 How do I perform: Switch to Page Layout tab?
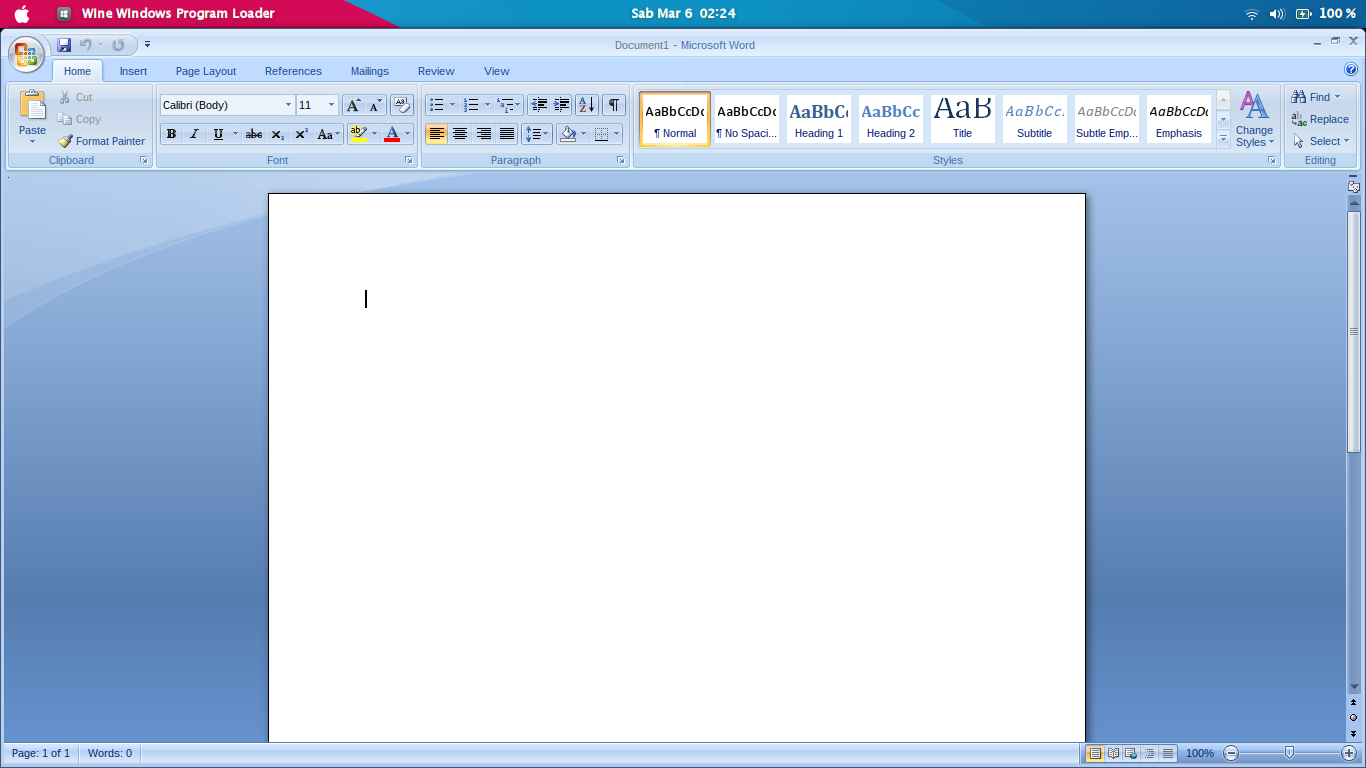[206, 71]
